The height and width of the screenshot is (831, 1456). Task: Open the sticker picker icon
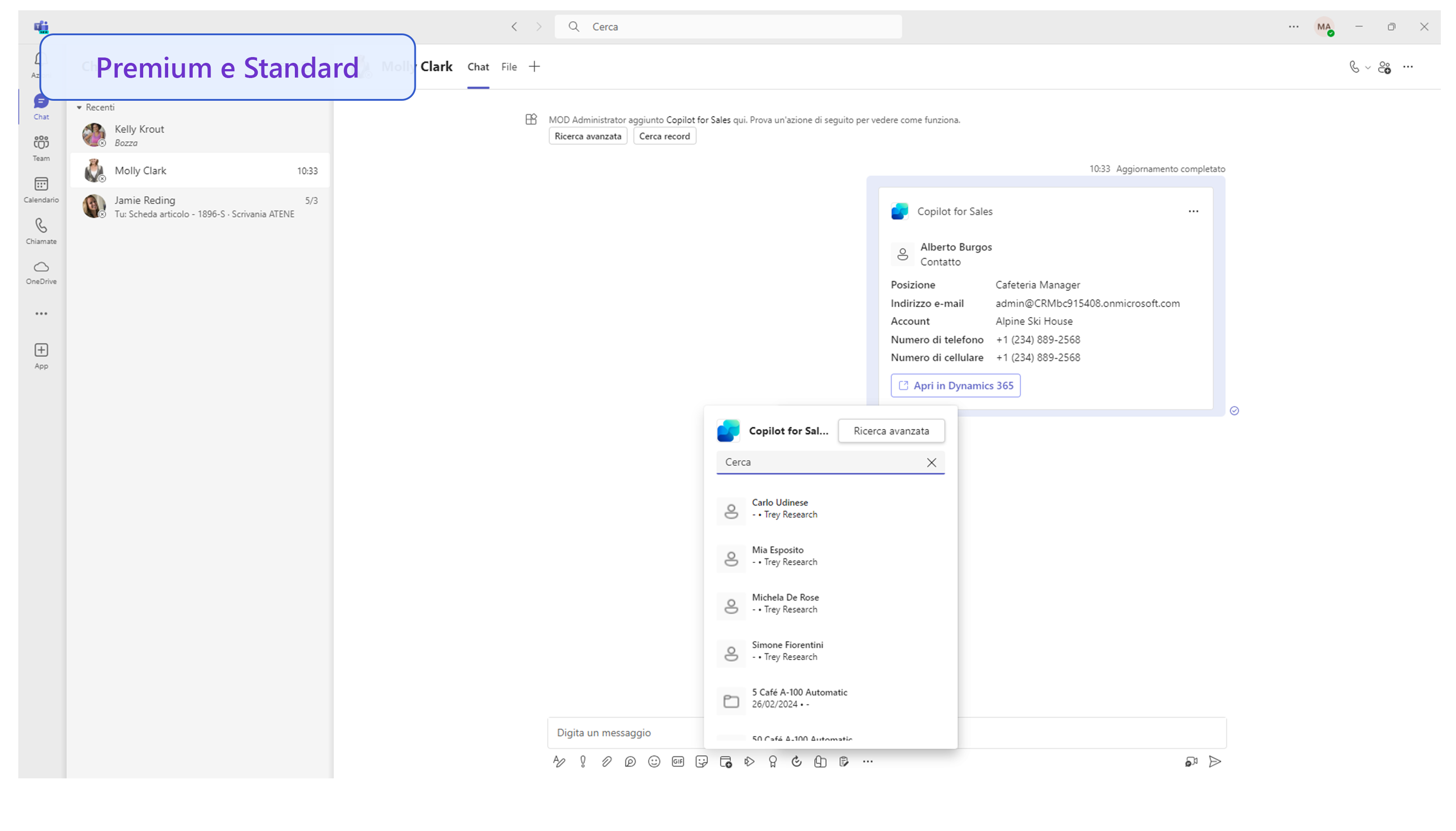(702, 761)
